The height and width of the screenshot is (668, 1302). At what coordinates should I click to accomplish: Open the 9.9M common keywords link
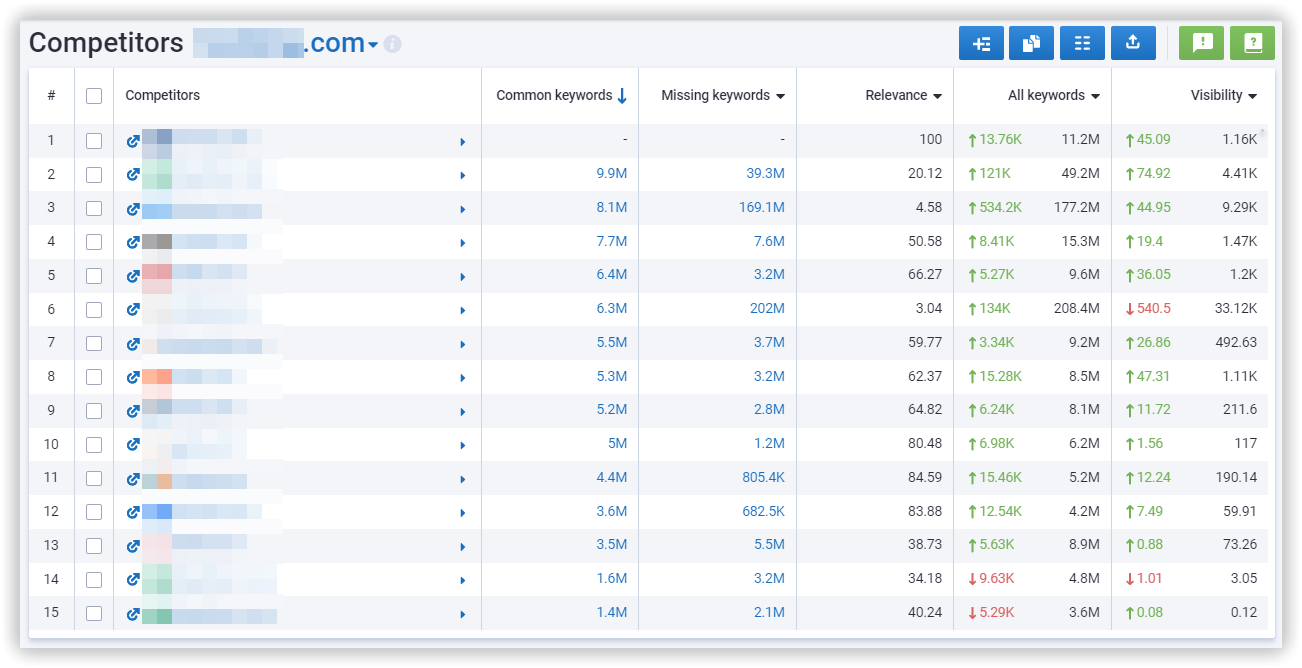pyautogui.click(x=612, y=174)
